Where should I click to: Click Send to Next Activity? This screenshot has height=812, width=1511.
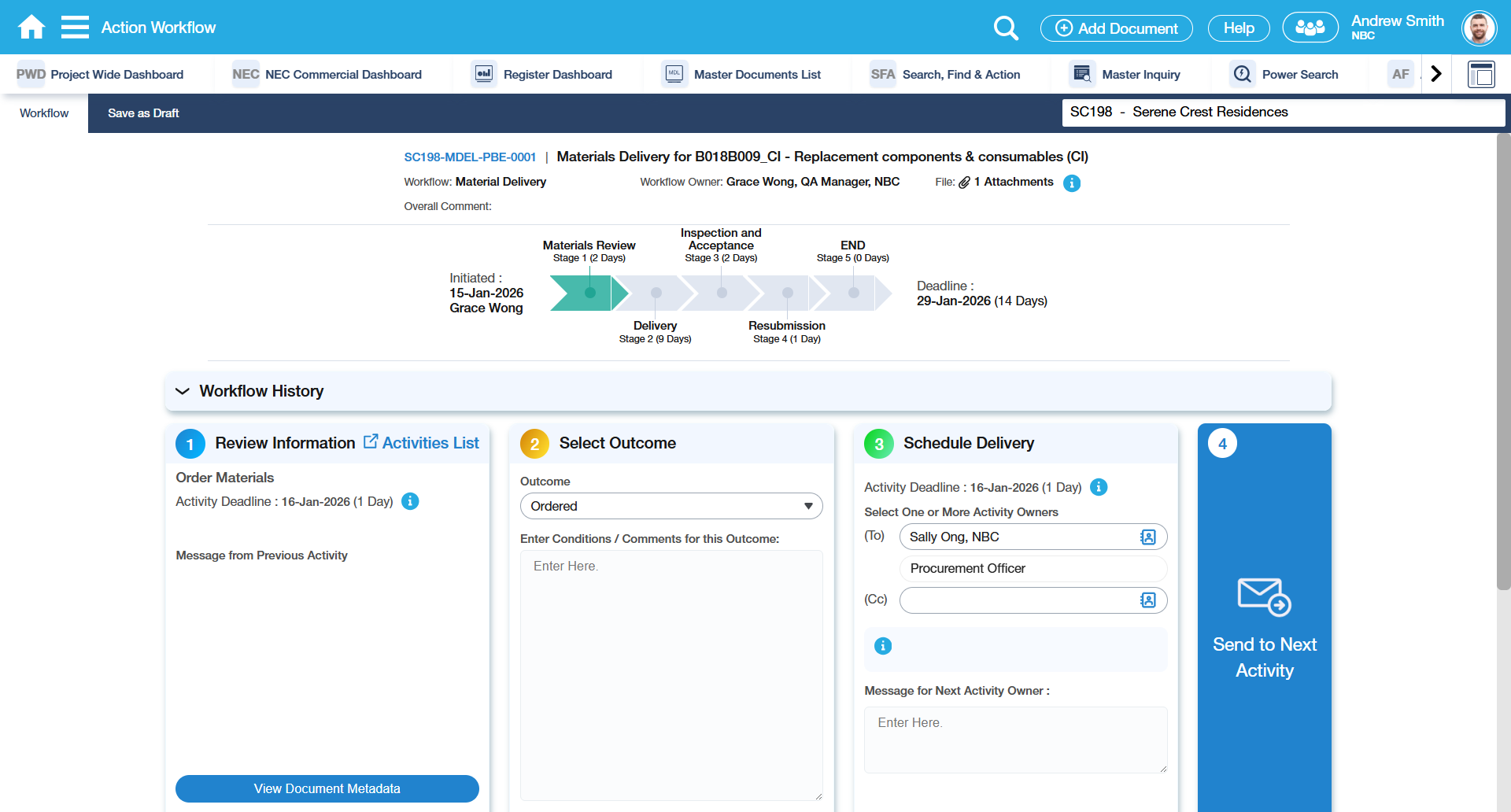pos(1264,629)
